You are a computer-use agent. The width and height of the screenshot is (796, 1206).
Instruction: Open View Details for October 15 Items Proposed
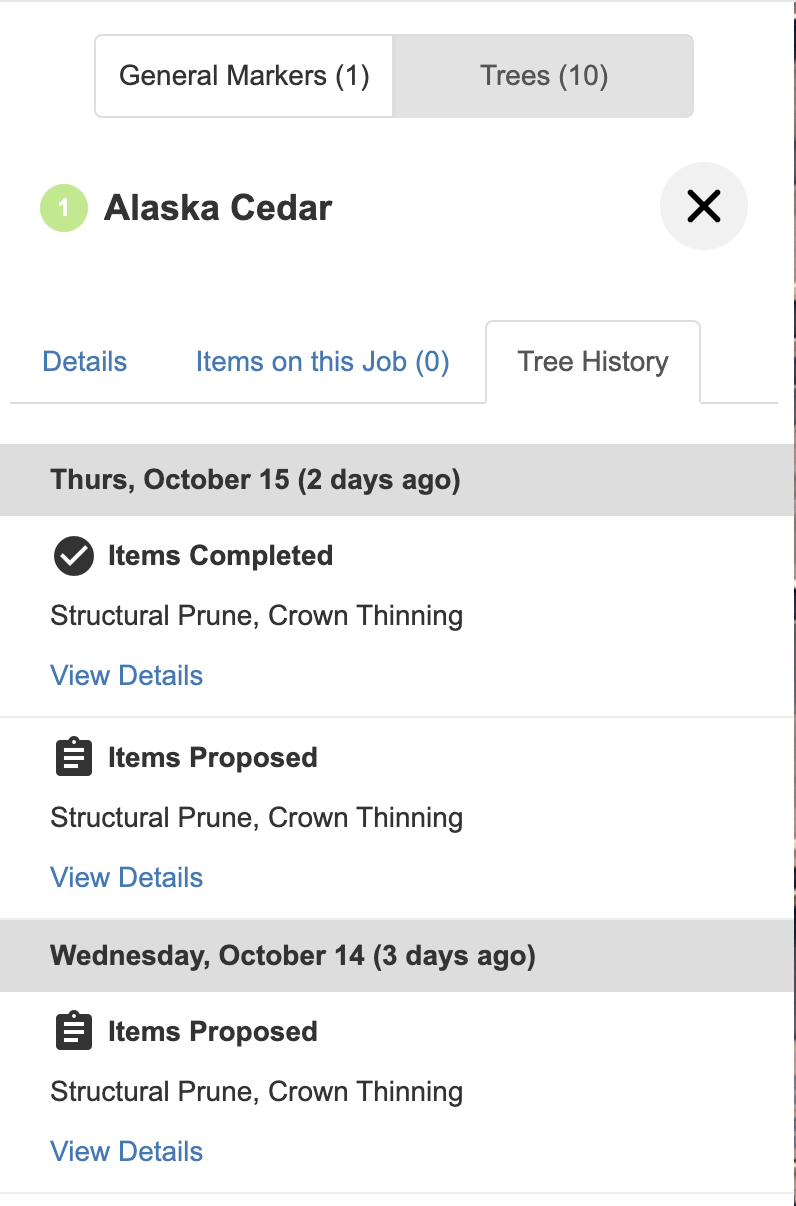point(127,878)
